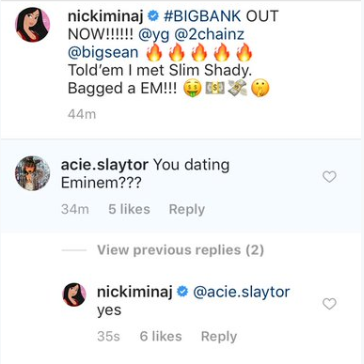Open nickiminaj username in caption
Viewport: 364px width, 364px height.
[106, 16]
